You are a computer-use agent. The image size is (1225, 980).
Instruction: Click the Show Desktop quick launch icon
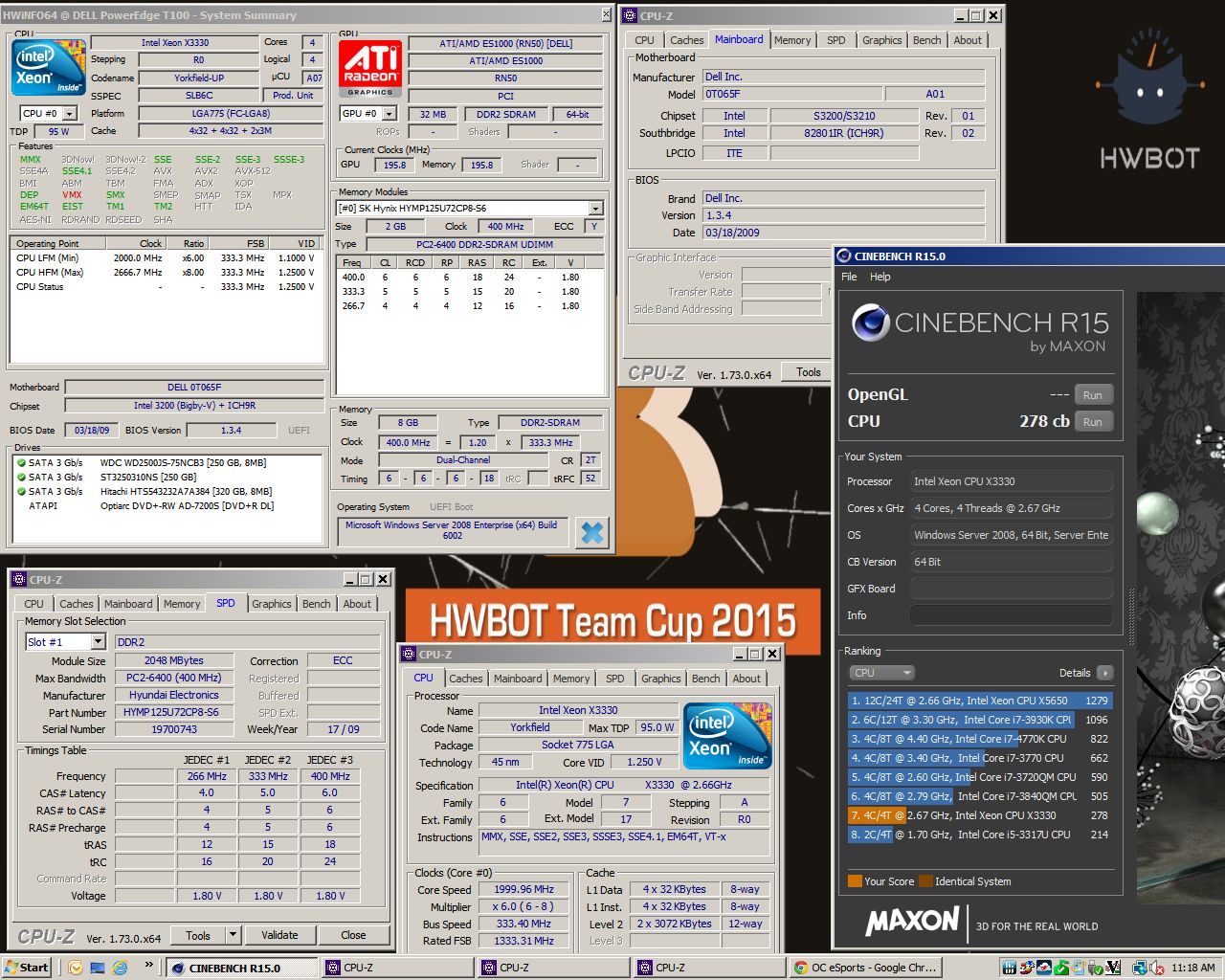(x=97, y=968)
